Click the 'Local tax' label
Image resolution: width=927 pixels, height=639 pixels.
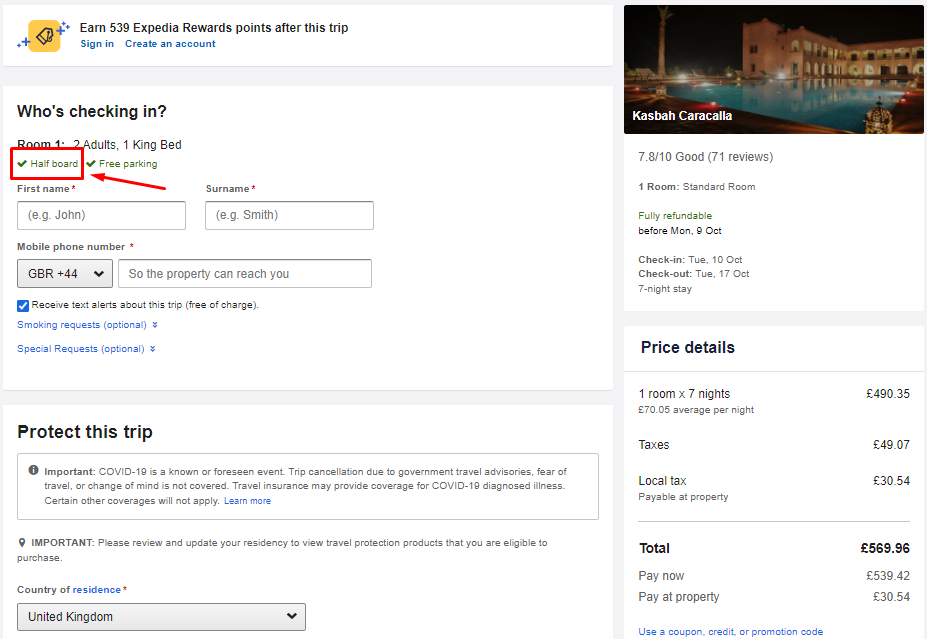point(662,481)
